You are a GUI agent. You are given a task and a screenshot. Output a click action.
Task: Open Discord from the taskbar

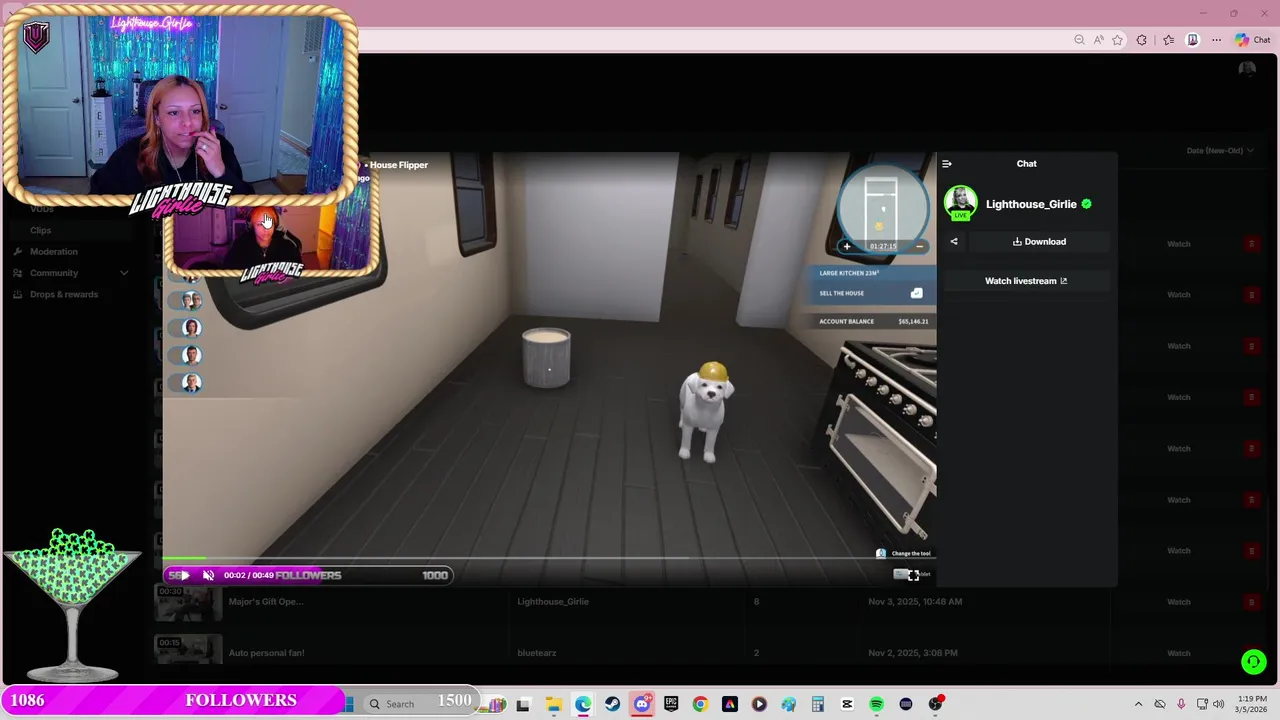(x=642, y=704)
